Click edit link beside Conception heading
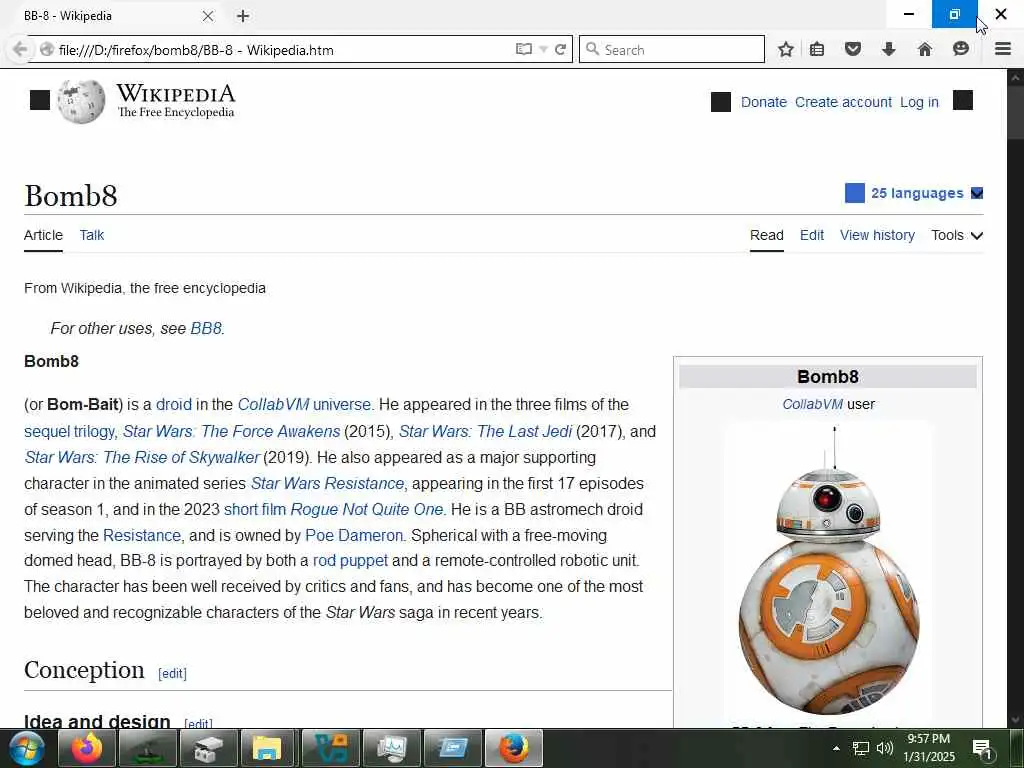 point(172,673)
